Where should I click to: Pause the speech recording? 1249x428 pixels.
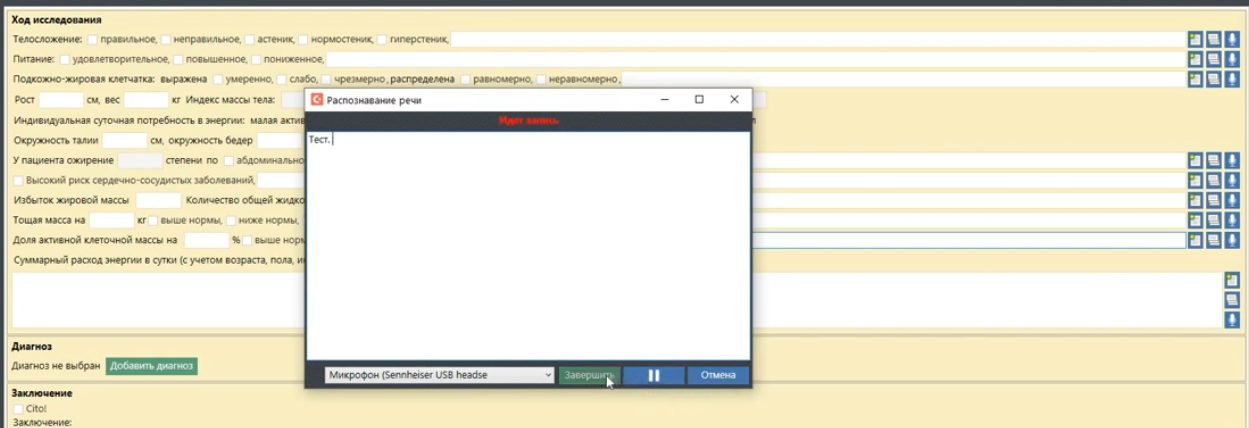pos(654,375)
